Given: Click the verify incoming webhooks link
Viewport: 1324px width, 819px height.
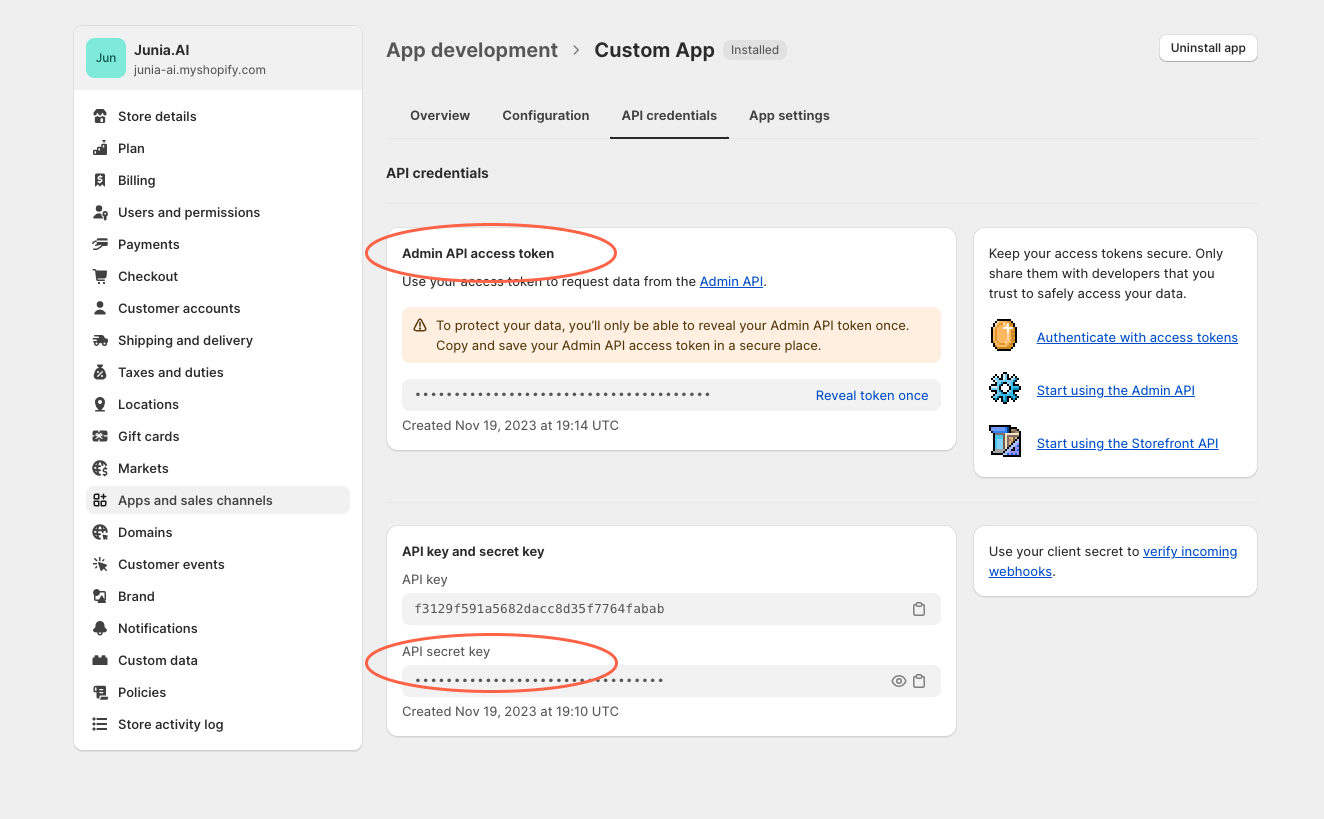Looking at the screenshot, I should pyautogui.click(x=1190, y=551).
